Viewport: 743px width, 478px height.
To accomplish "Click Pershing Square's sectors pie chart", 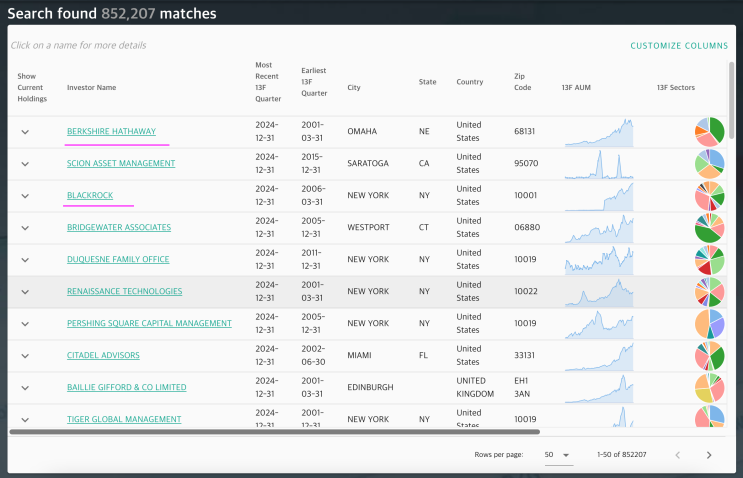I will coord(709,324).
